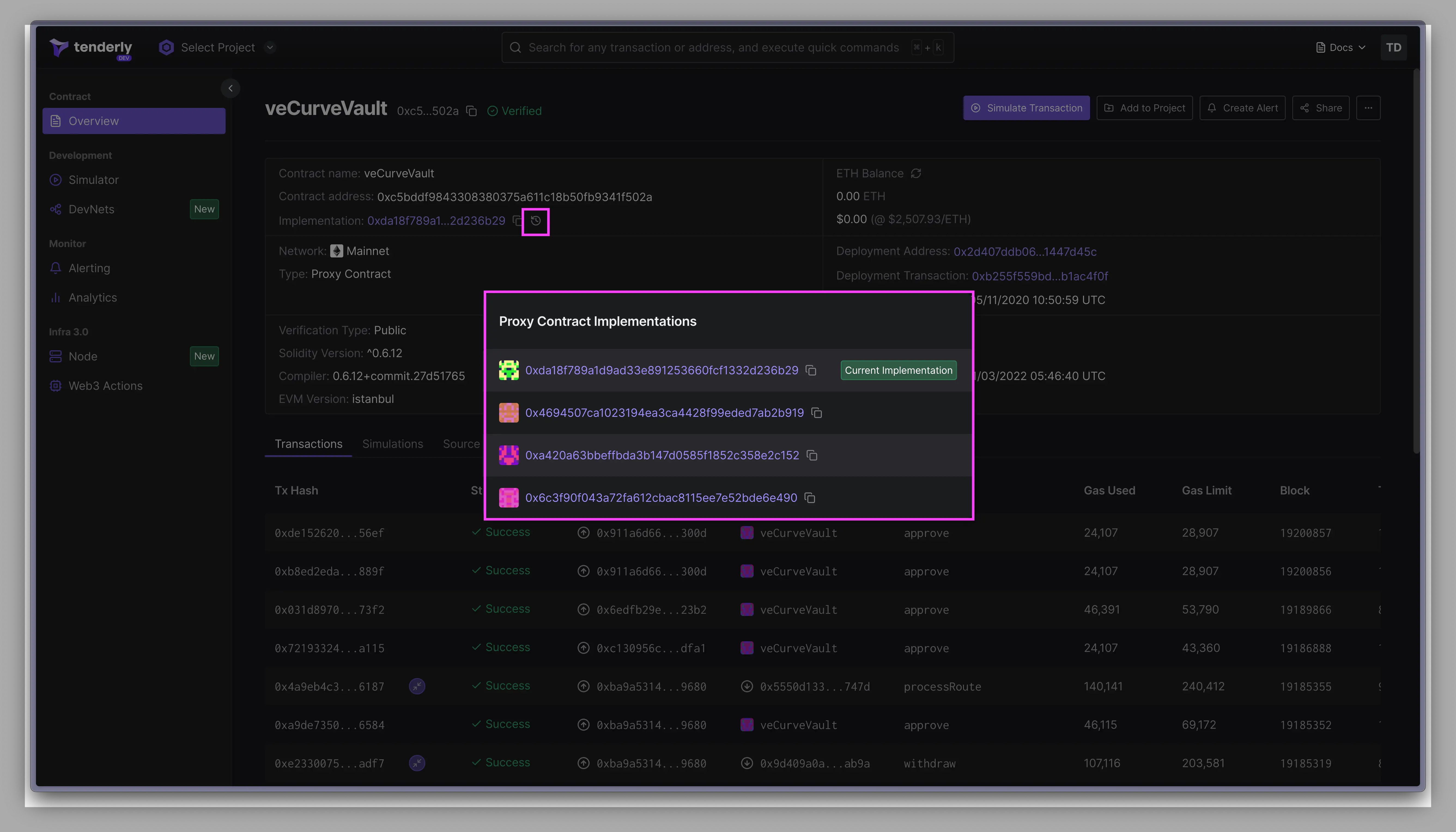Click the pink identicon beside 0x6c3f90f0 address
The image size is (1456, 832).
coord(509,498)
